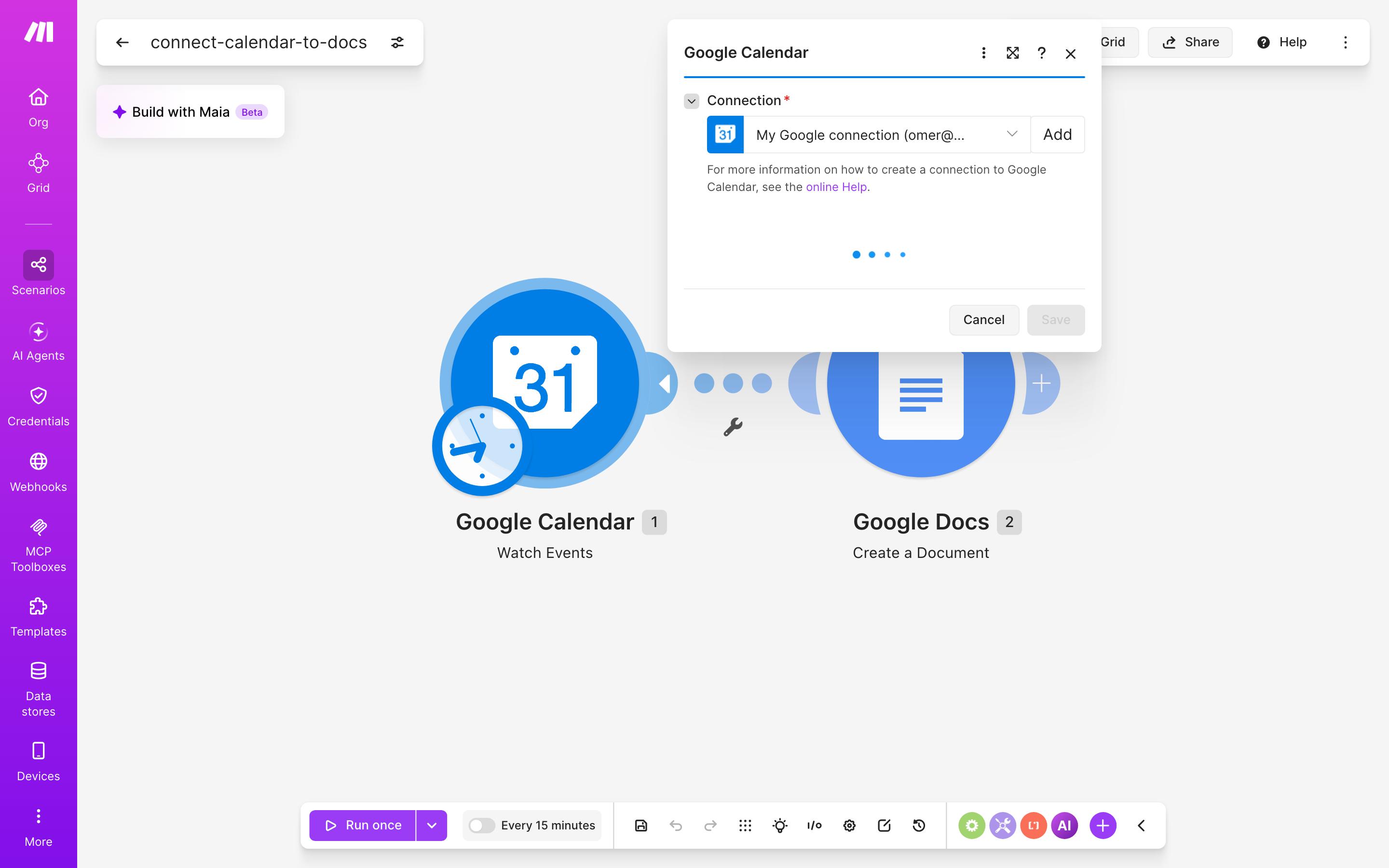
Task: Click the Build with Maia button
Action: click(191, 112)
